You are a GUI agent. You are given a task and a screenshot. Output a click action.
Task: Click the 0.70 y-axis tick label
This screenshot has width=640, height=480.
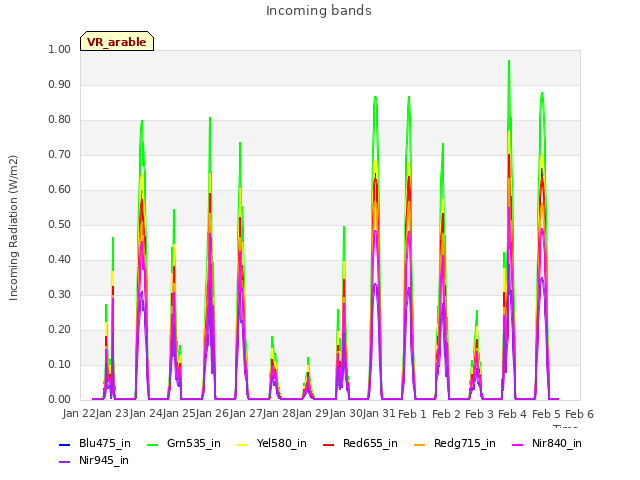point(60,155)
